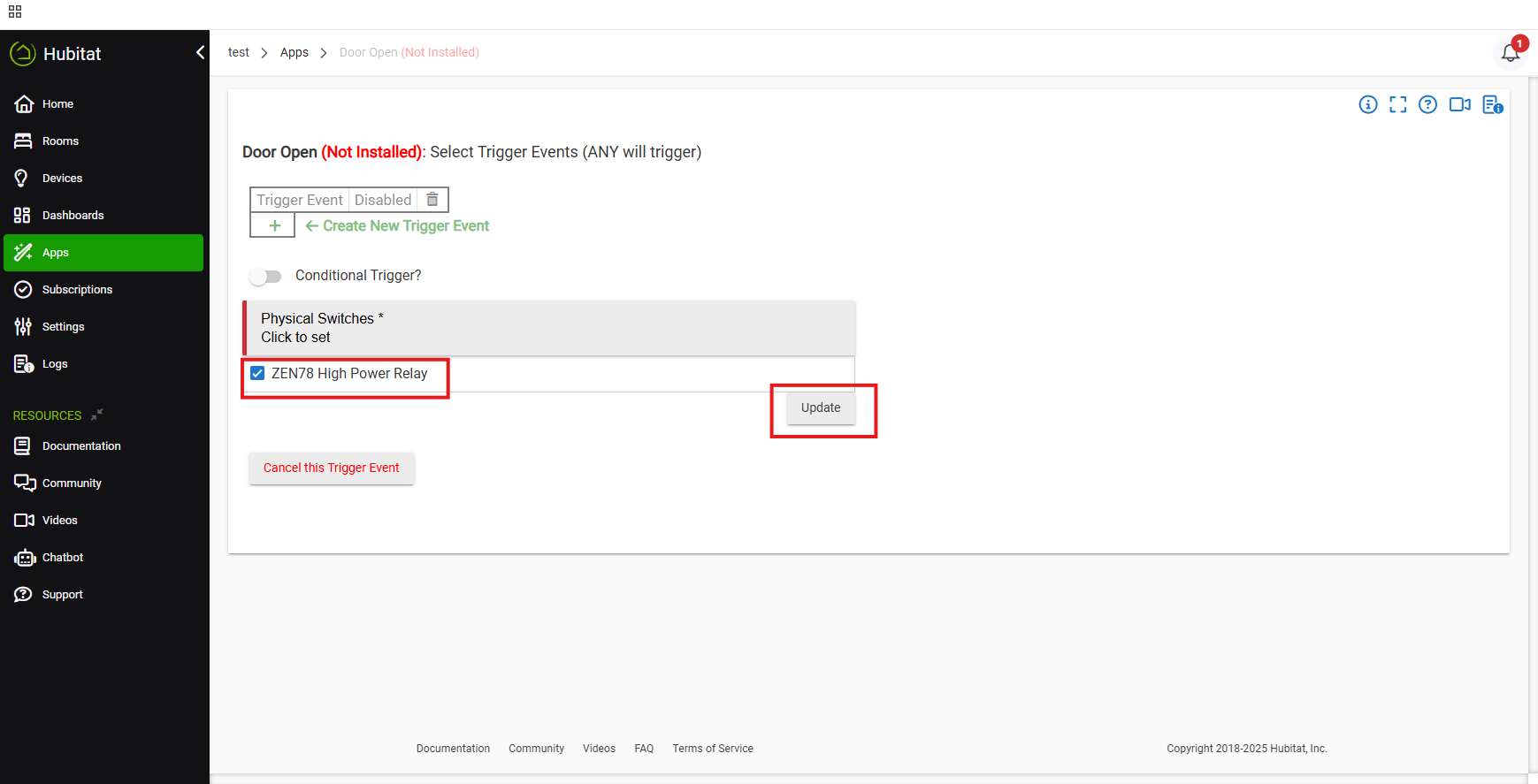Click the 'Trigger Event' table cell
Screen dimensions: 1538x784
click(x=300, y=200)
